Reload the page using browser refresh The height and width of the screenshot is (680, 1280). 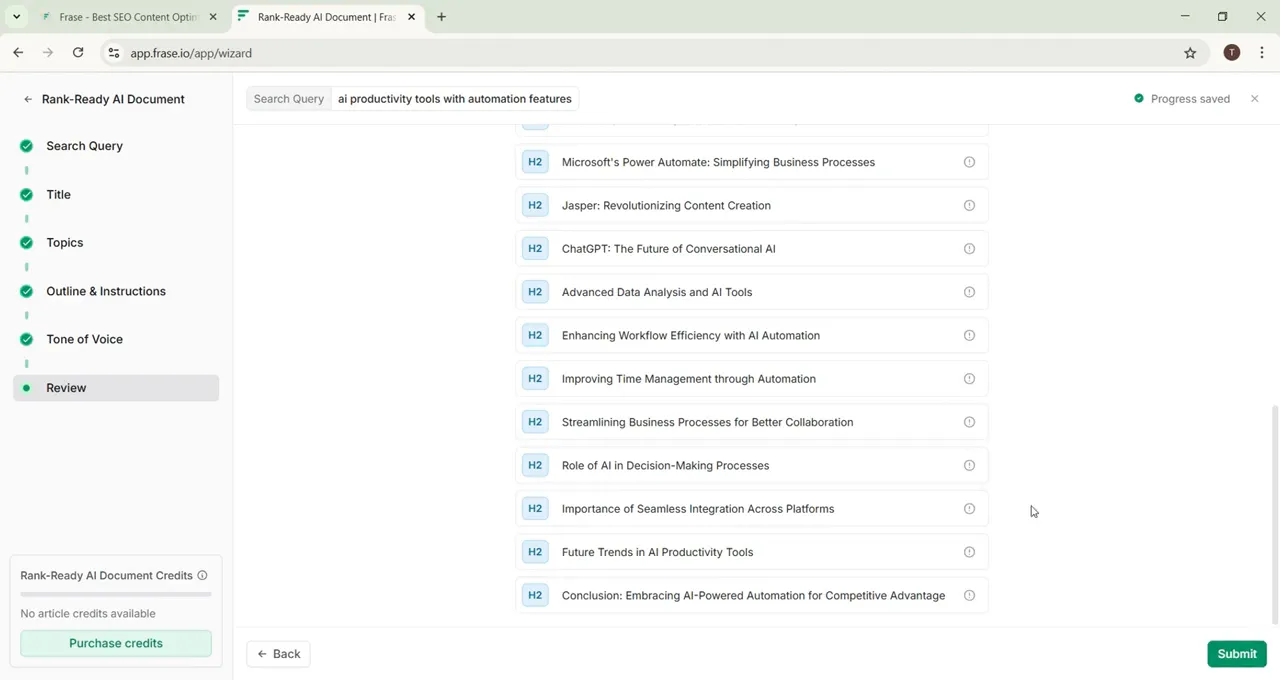[x=78, y=53]
